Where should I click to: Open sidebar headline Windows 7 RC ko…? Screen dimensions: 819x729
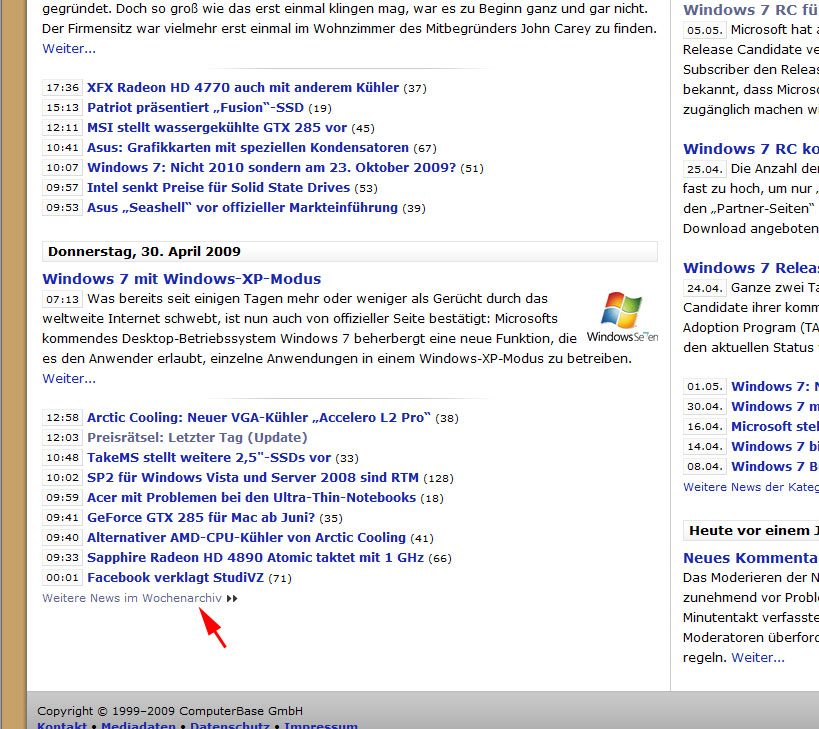[x=751, y=149]
